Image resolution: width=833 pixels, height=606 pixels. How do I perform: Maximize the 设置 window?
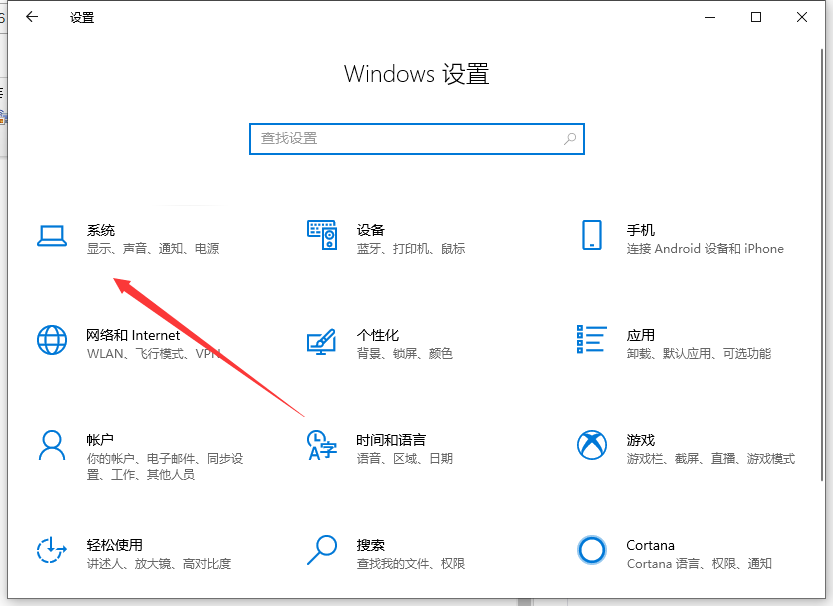(756, 17)
